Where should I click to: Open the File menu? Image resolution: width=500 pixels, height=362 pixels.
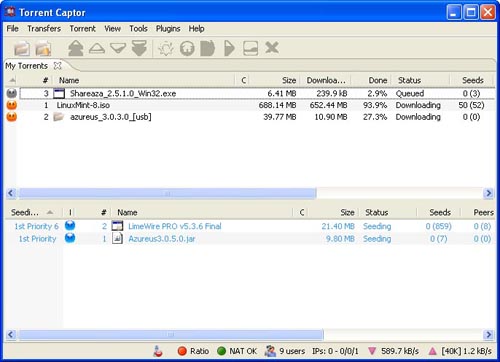coord(13,29)
